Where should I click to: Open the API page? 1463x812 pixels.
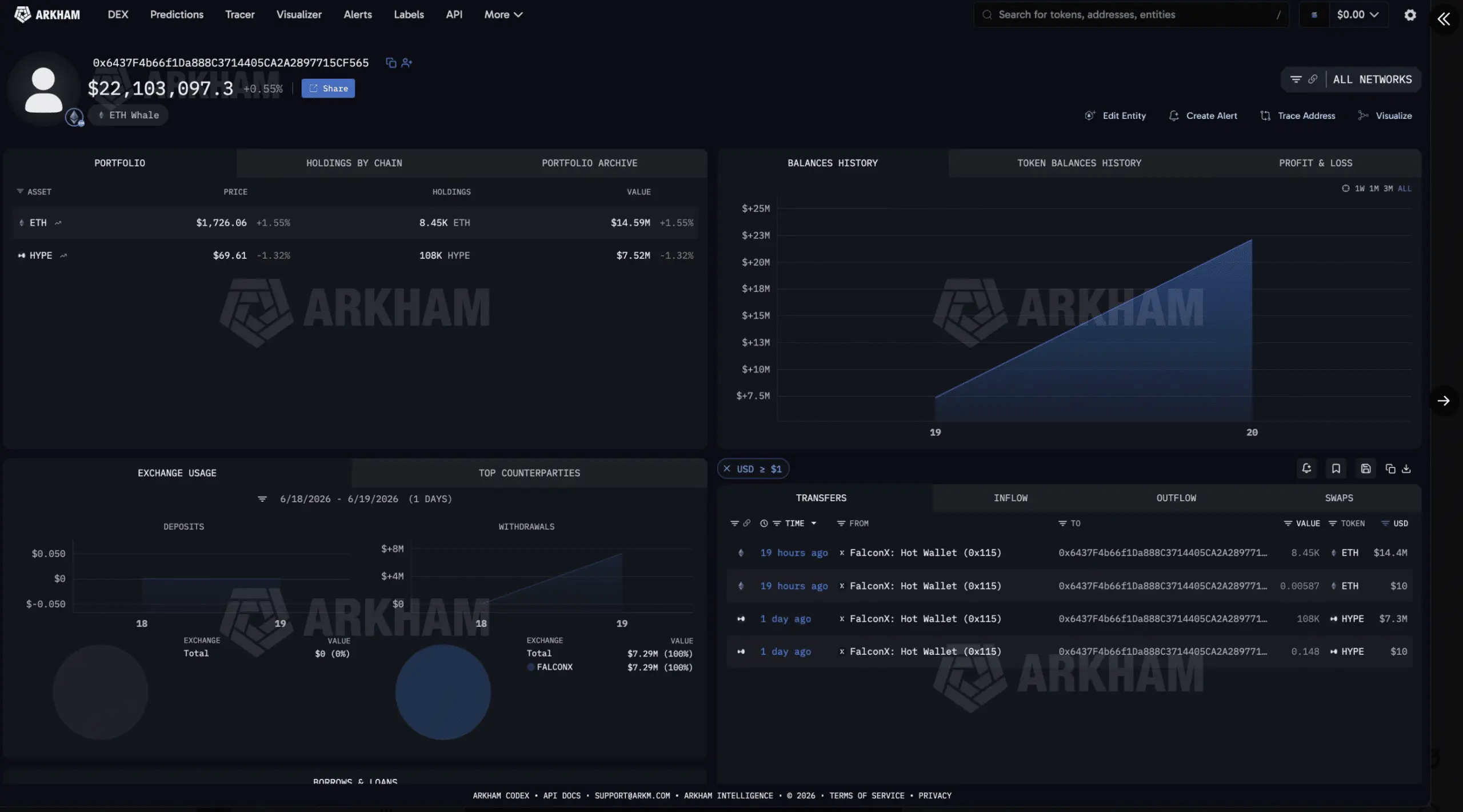(454, 15)
